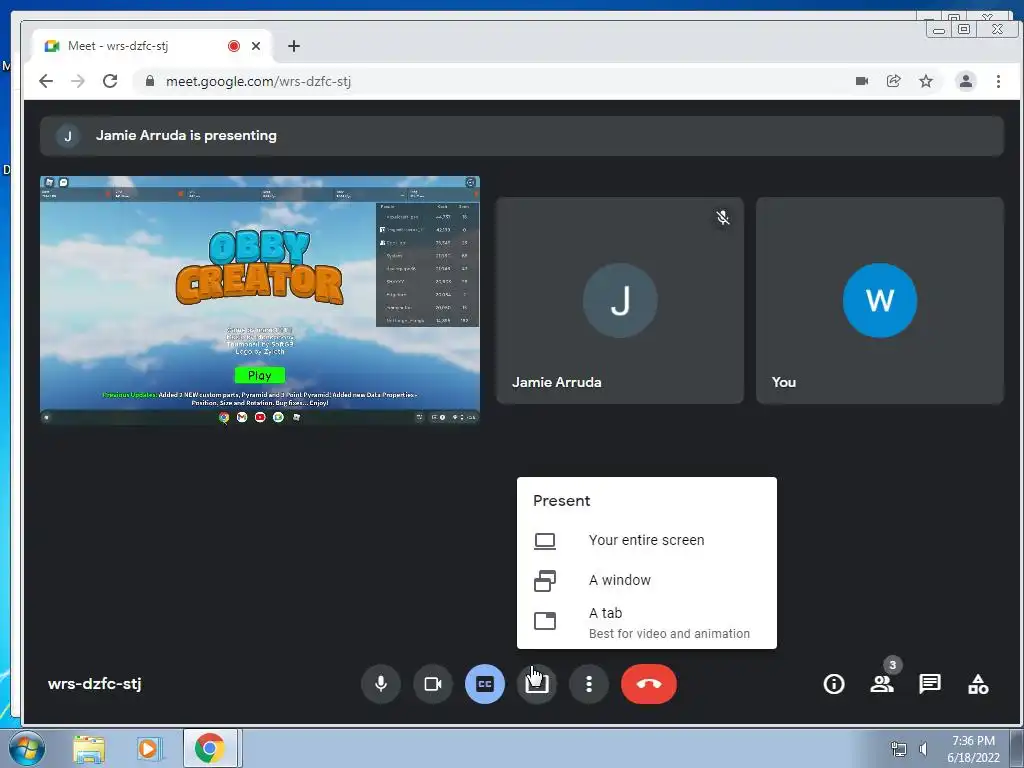The image size is (1024, 768).
Task: Bookmark this tab with star icon
Action: (x=926, y=81)
